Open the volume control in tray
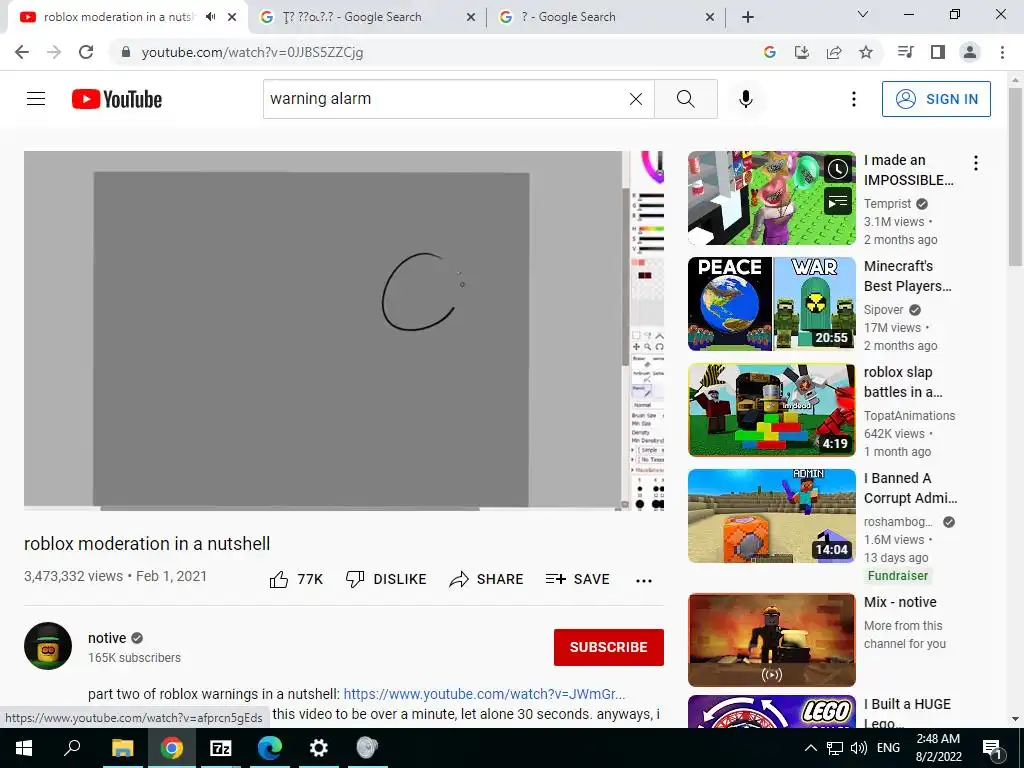 [859, 748]
